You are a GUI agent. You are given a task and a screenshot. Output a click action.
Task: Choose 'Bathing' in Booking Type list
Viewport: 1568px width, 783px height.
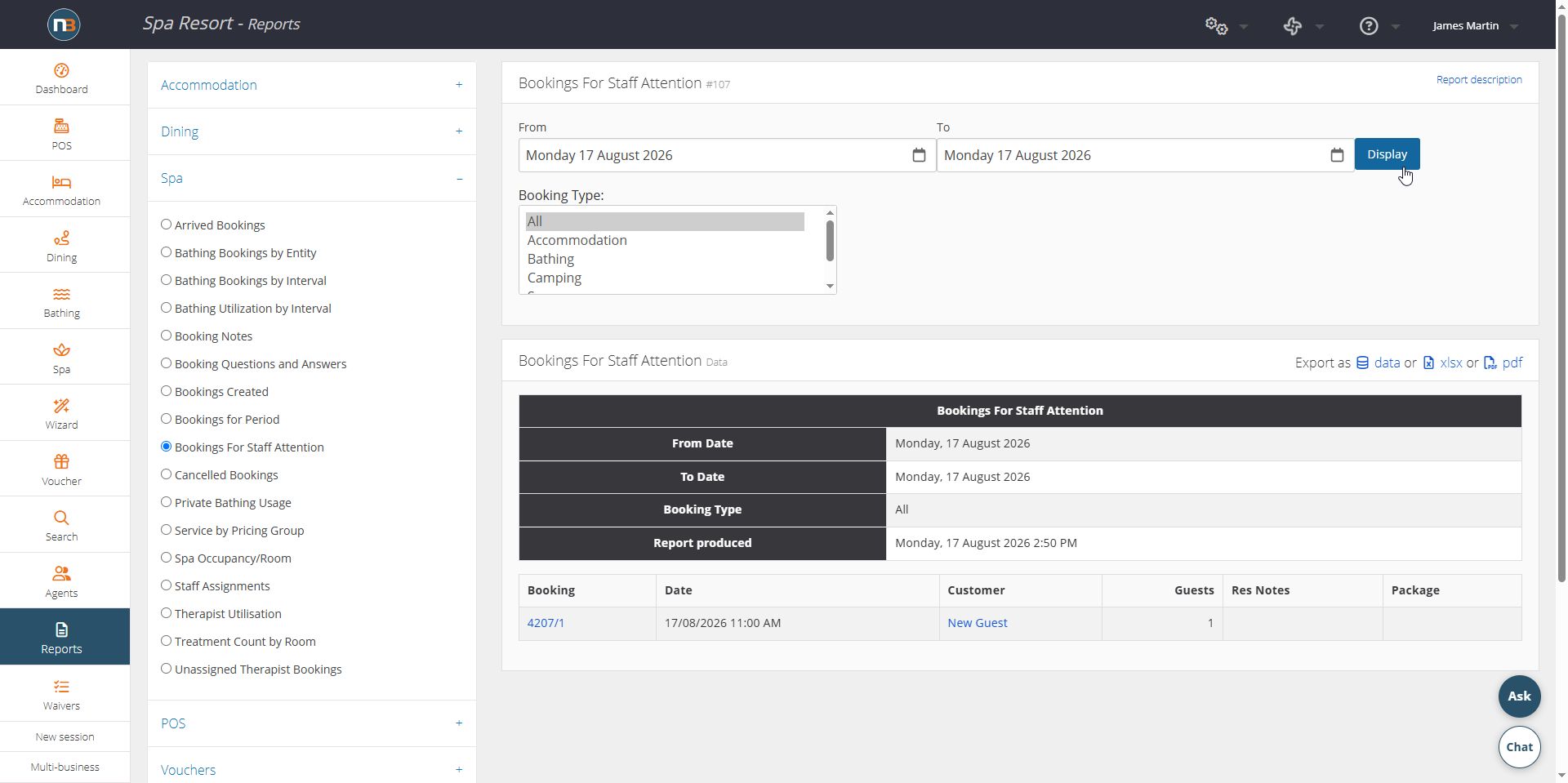665,259
